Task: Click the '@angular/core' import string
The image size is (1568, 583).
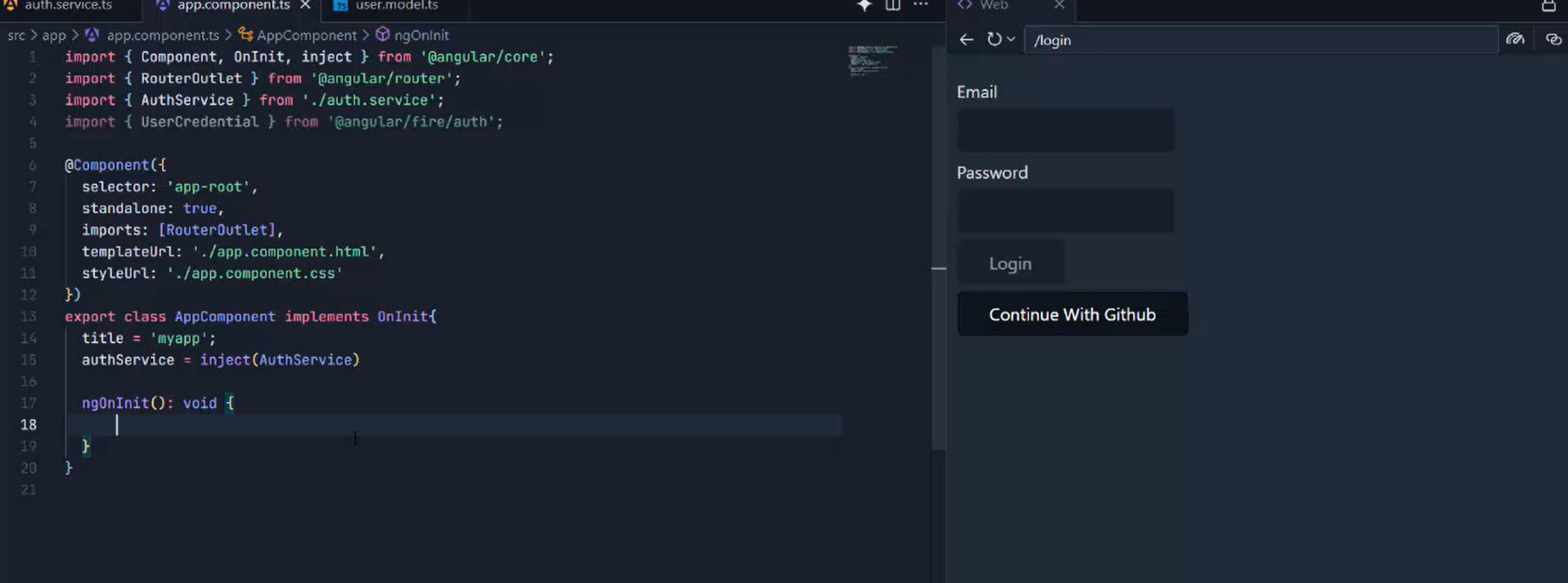Action: point(483,57)
